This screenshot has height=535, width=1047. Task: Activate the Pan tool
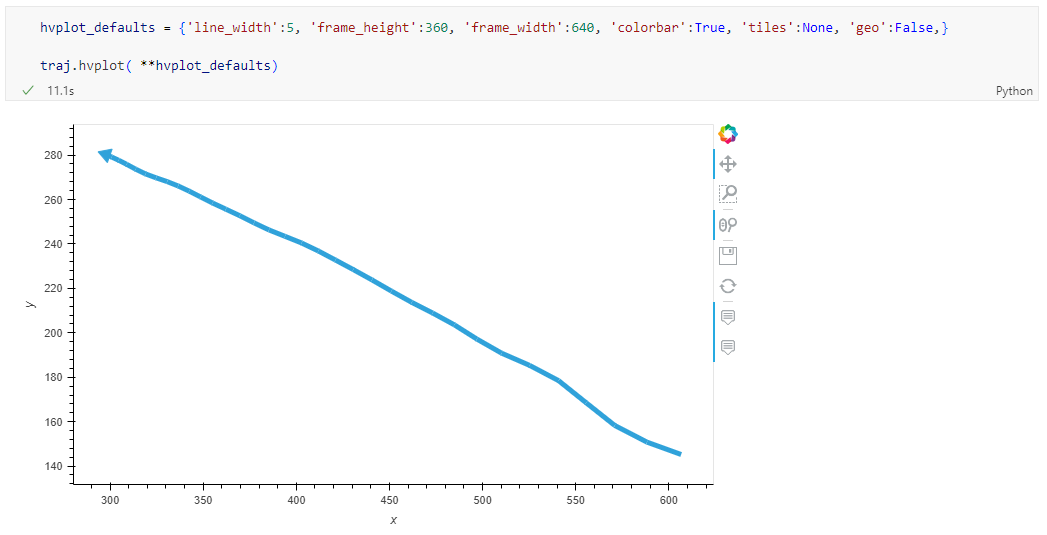coord(728,164)
